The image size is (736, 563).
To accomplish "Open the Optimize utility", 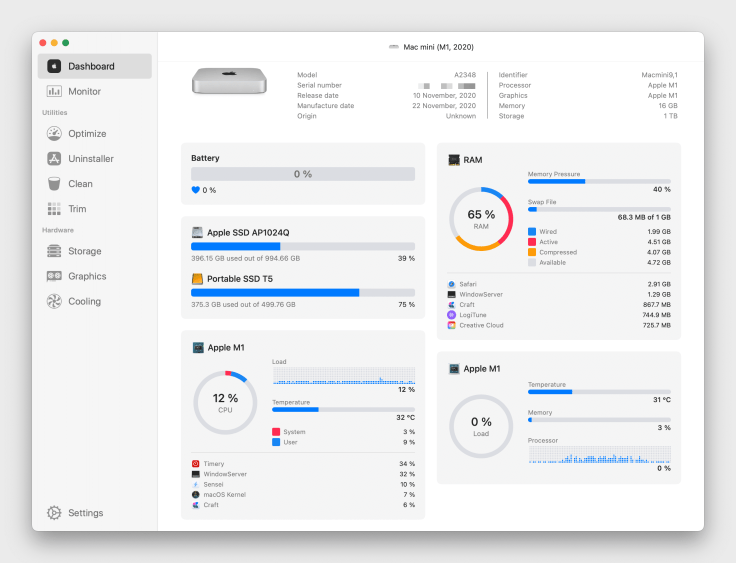I will pyautogui.click(x=94, y=133).
